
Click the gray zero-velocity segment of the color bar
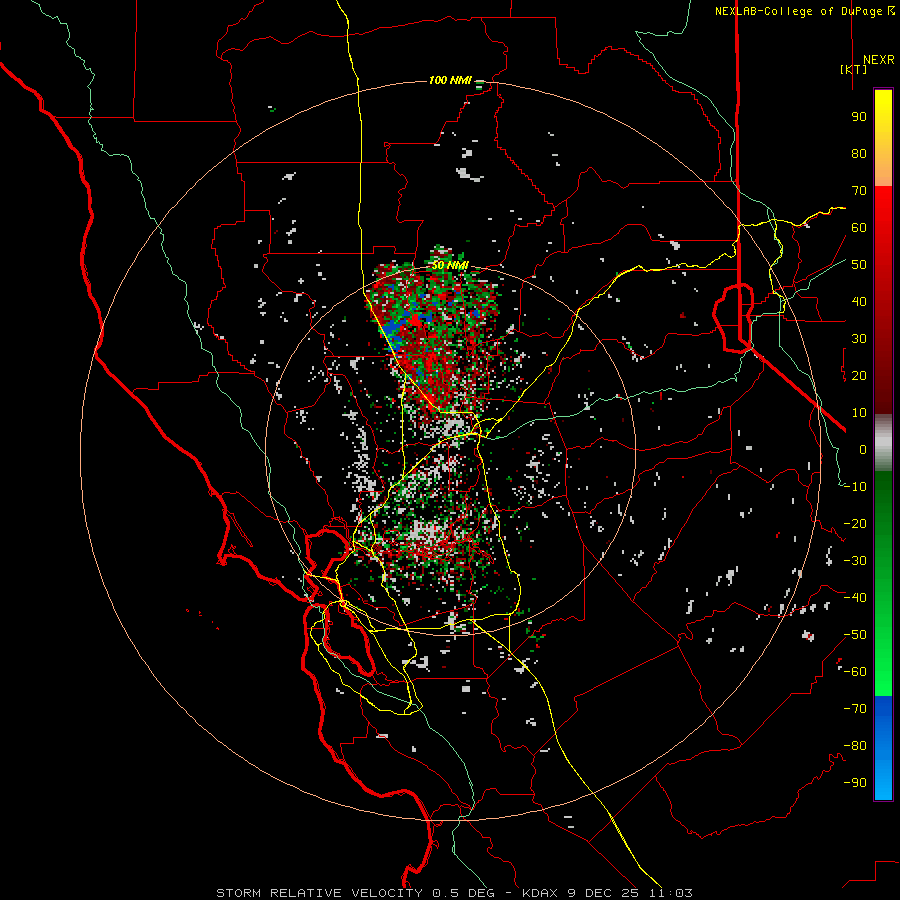click(883, 443)
